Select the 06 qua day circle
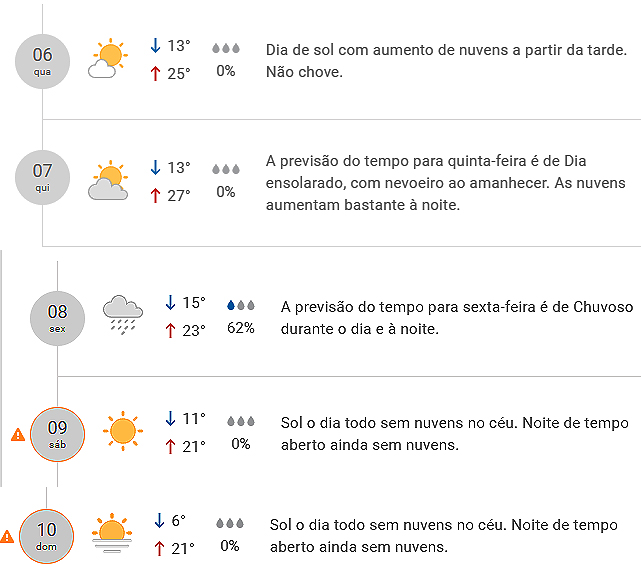The image size is (641, 564). 42,60
